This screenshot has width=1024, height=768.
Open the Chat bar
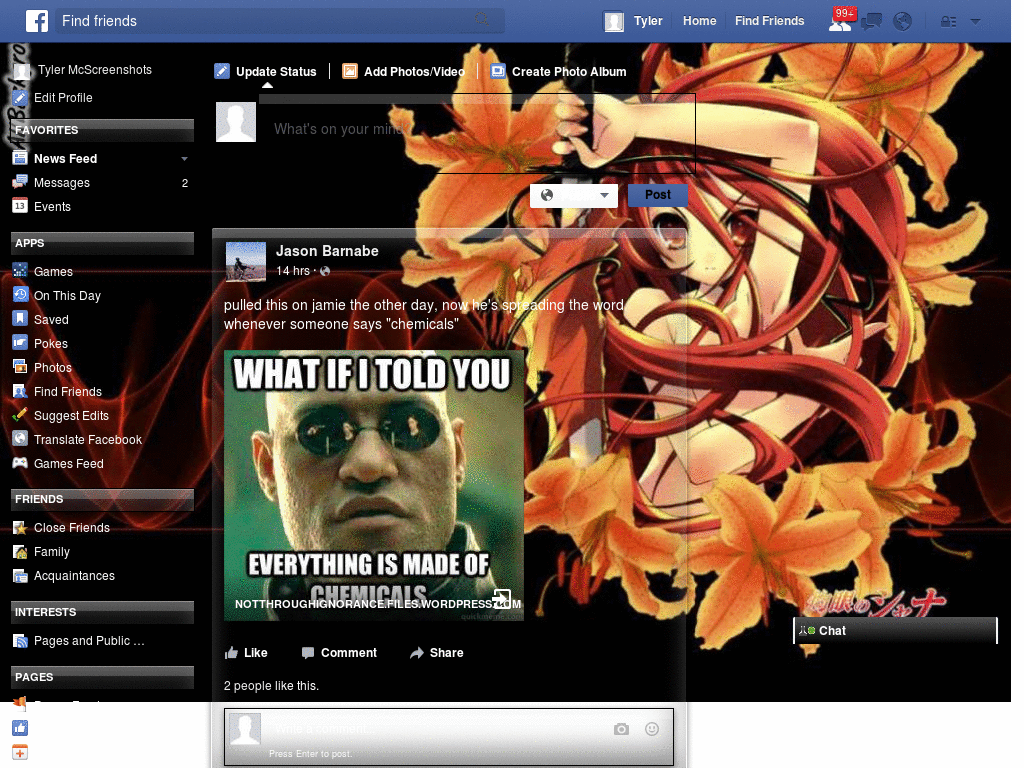tap(895, 631)
